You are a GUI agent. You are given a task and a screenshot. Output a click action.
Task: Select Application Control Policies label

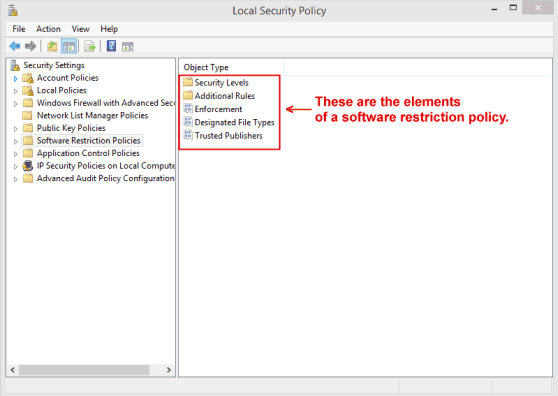pos(88,153)
